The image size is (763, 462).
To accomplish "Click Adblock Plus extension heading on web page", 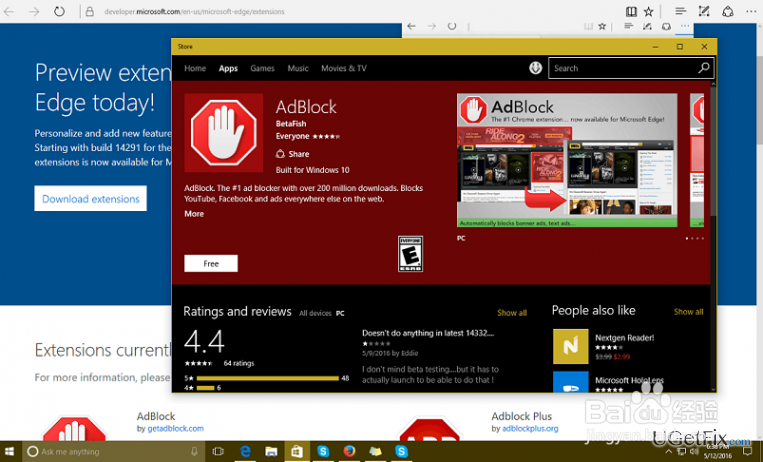I will tap(521, 416).
